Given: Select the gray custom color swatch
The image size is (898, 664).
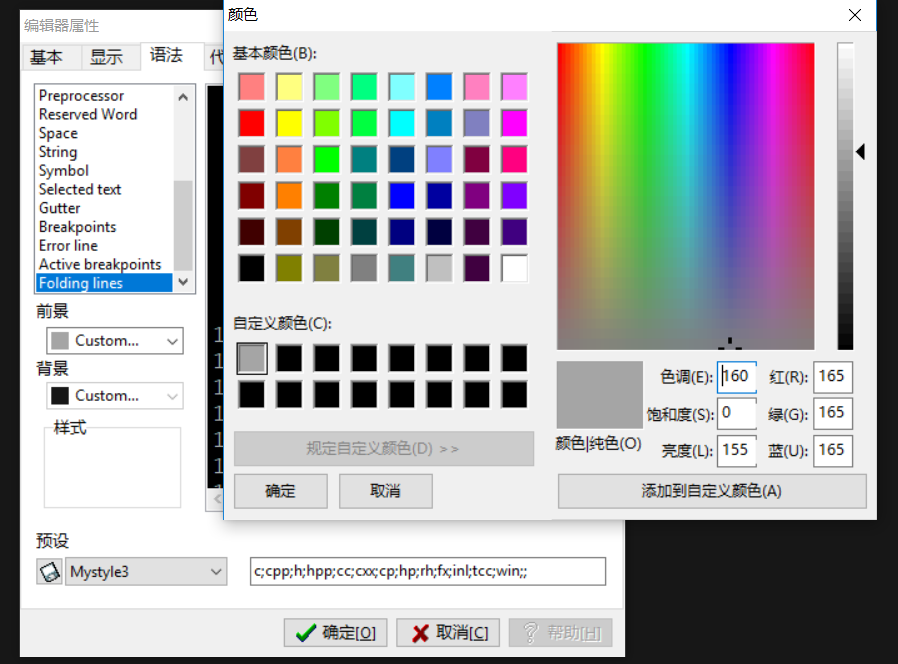Looking at the screenshot, I should point(251,359).
